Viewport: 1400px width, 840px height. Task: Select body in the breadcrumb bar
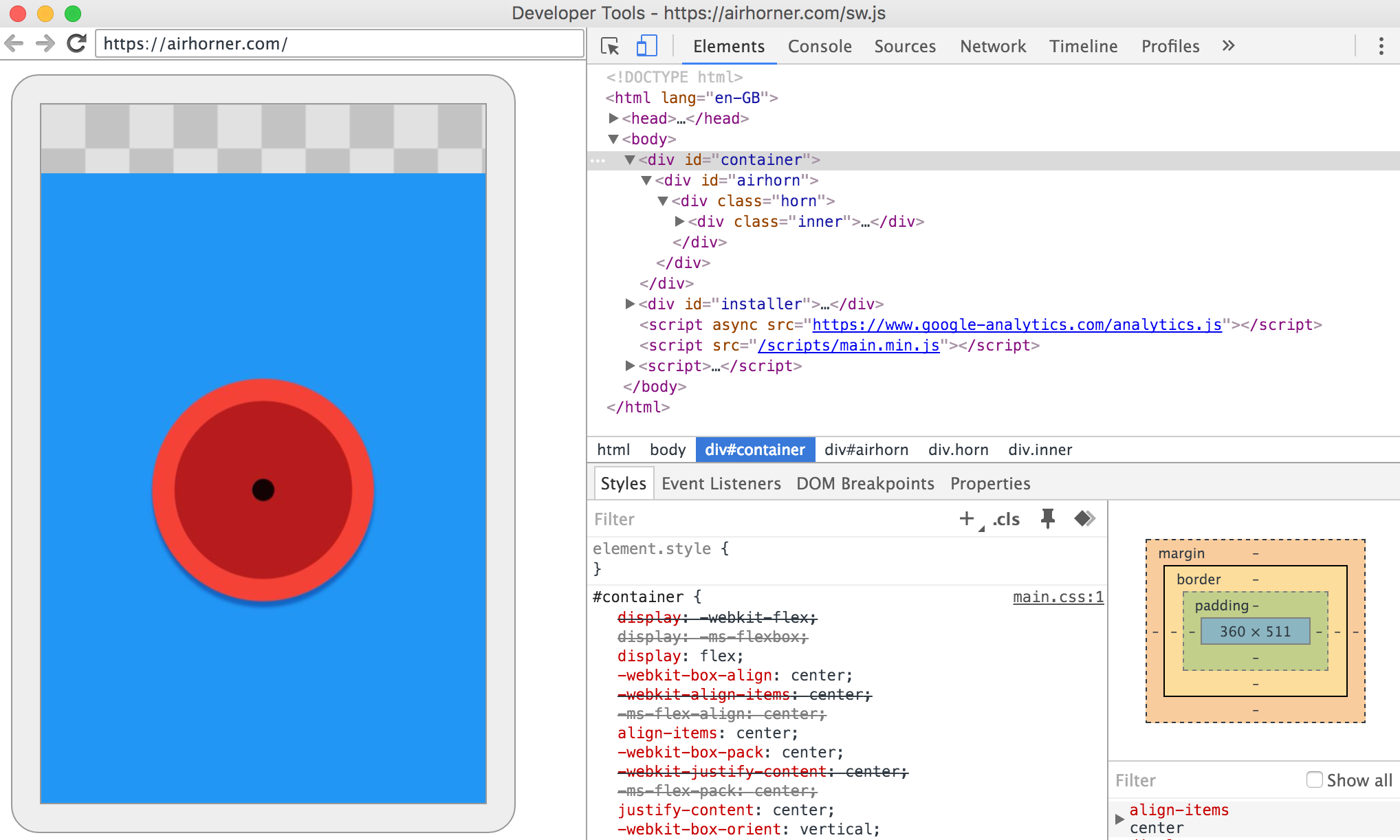point(668,450)
